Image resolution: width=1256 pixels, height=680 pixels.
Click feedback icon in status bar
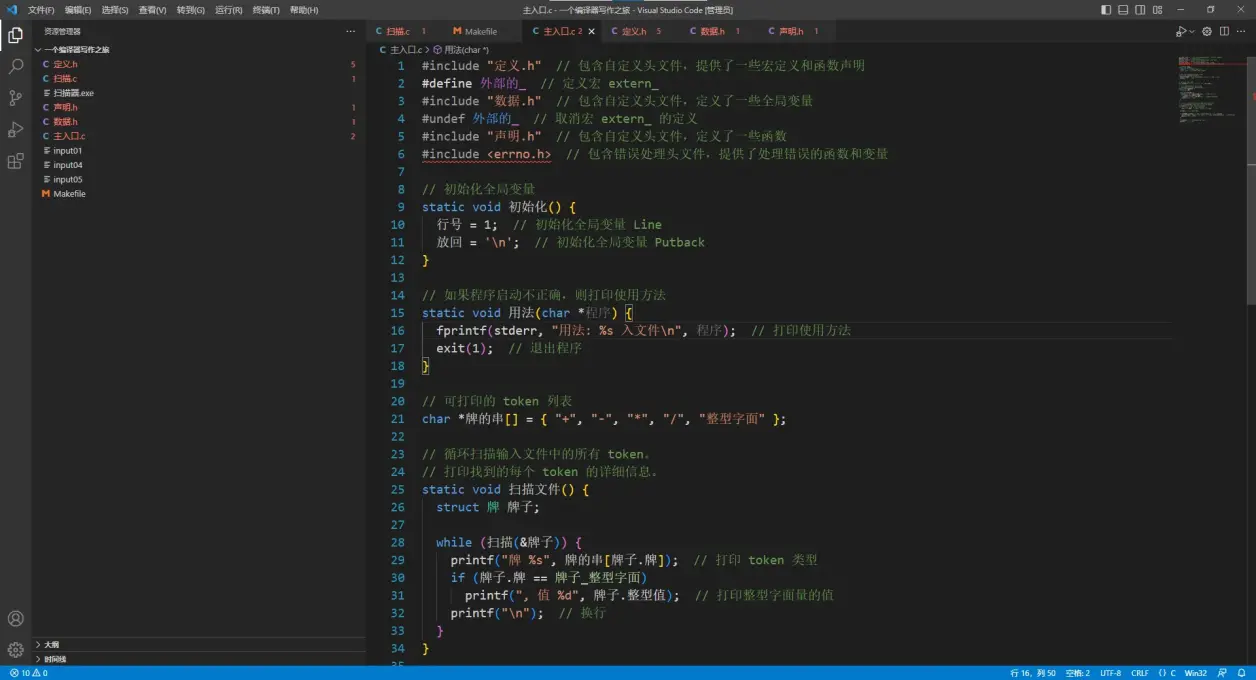coord(1222,673)
